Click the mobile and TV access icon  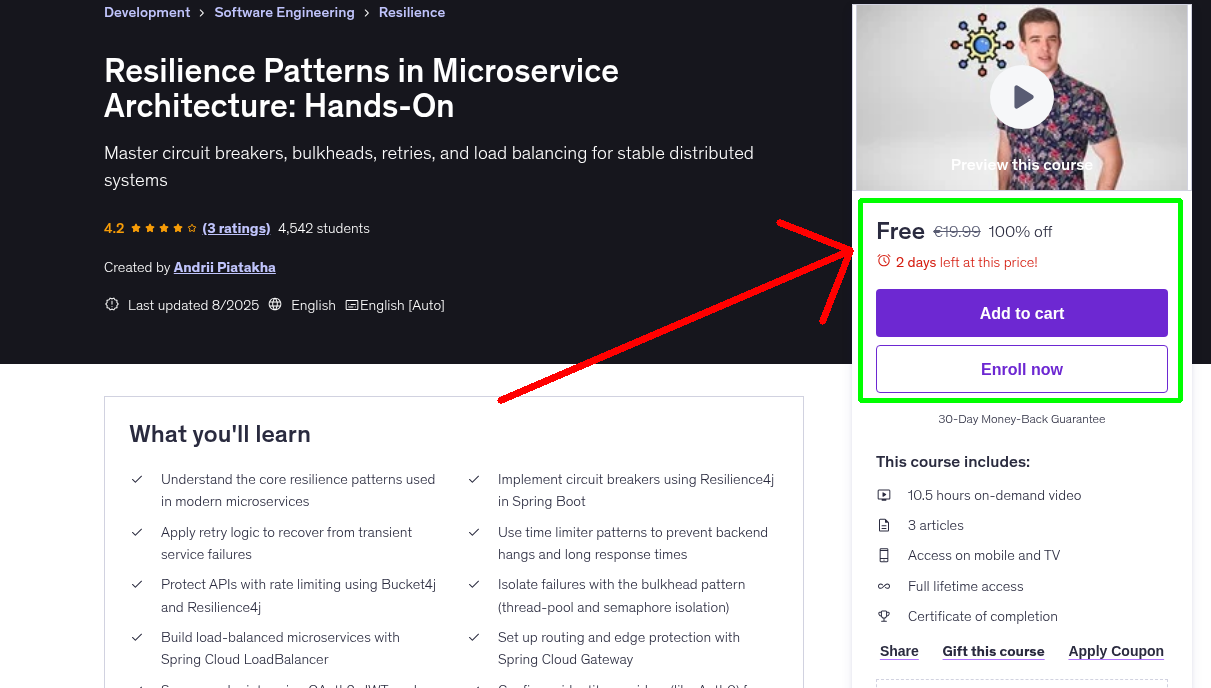884,555
